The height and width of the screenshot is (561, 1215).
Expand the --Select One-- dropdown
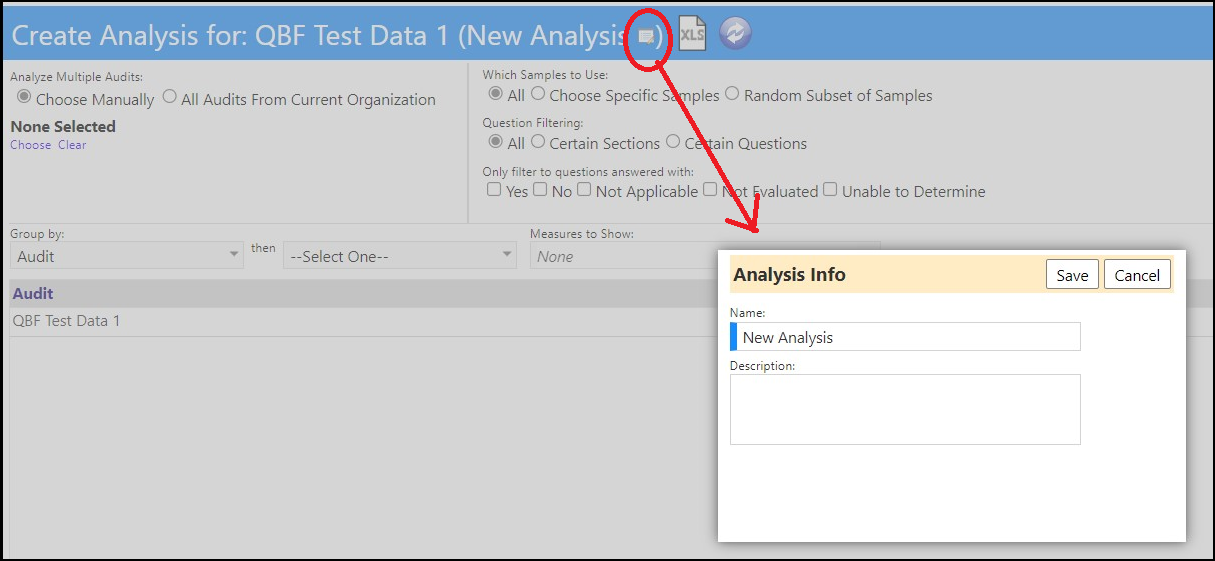click(x=400, y=256)
